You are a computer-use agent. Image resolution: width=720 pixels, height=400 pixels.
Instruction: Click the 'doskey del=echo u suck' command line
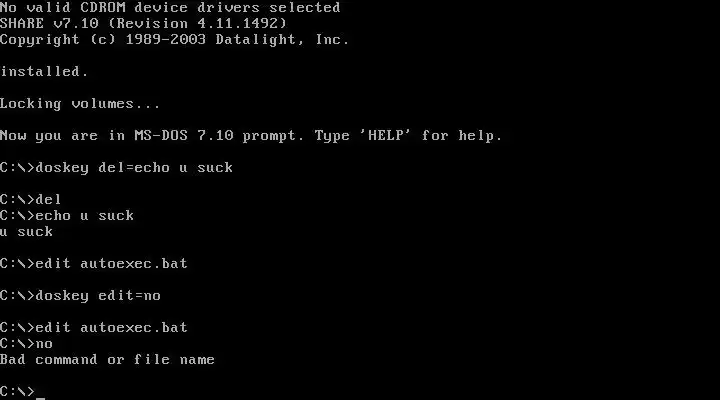[116, 168]
